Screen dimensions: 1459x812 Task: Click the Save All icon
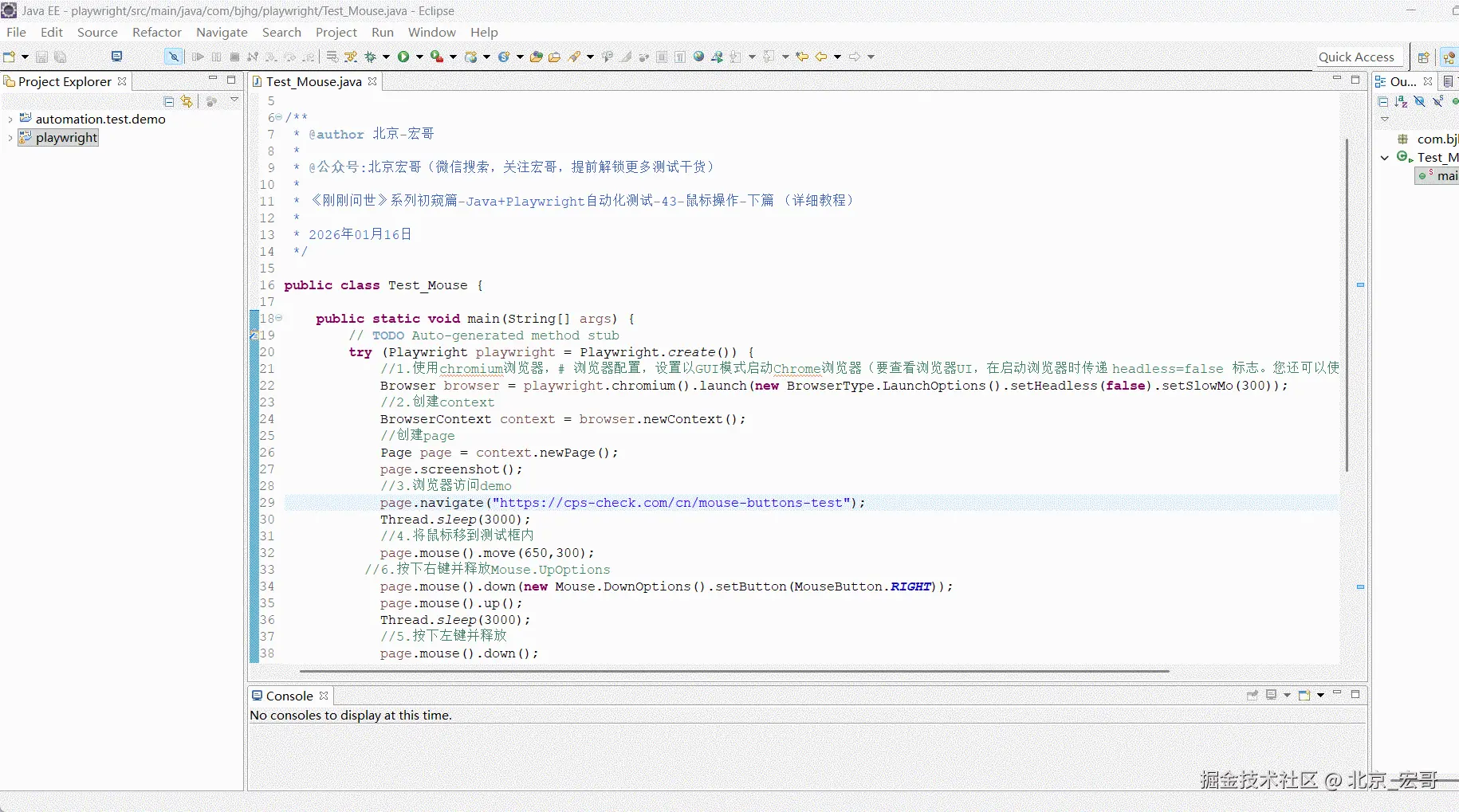(61, 57)
